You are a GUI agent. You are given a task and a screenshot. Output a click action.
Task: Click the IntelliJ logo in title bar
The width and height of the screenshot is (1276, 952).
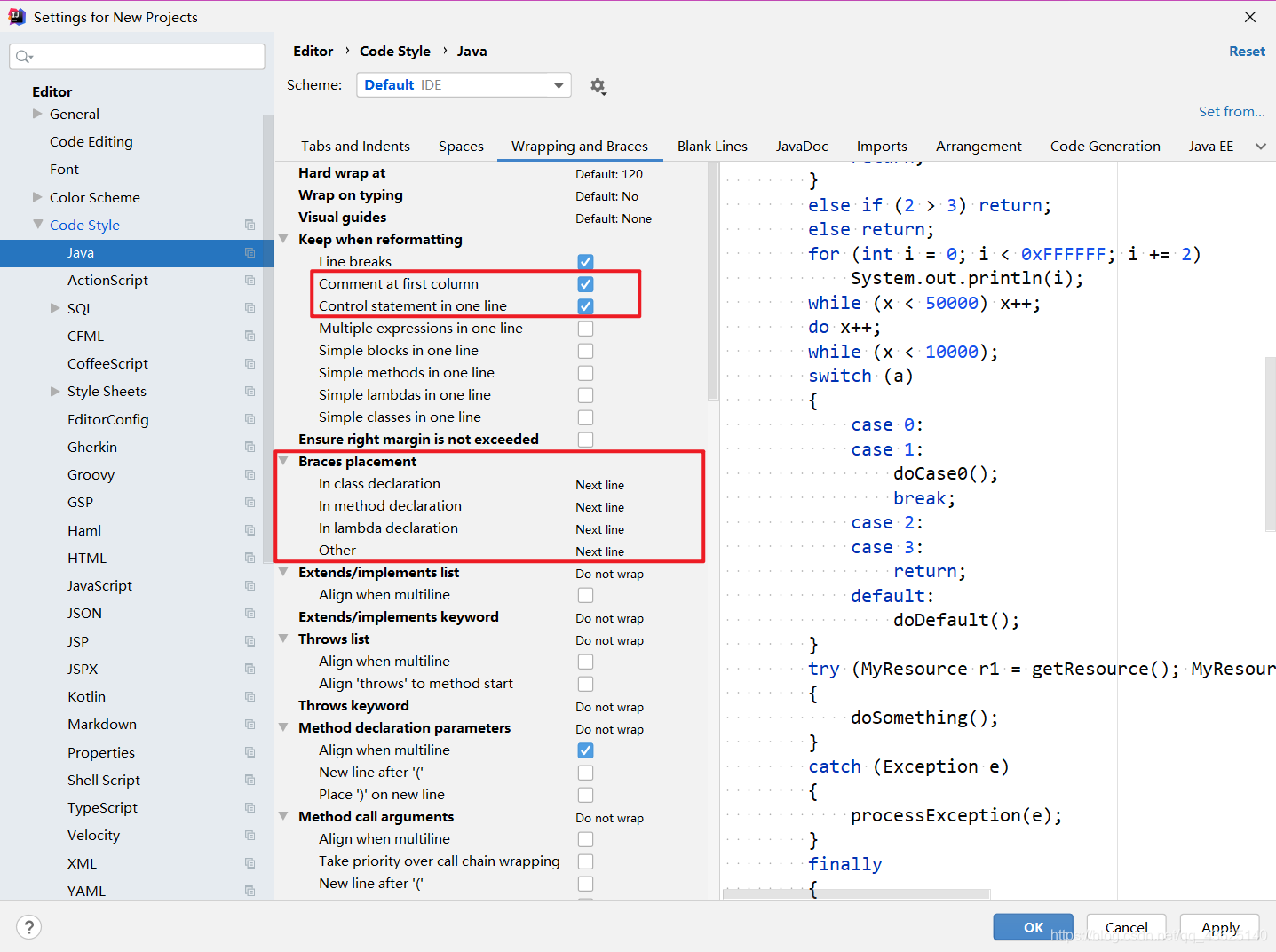tap(16, 15)
